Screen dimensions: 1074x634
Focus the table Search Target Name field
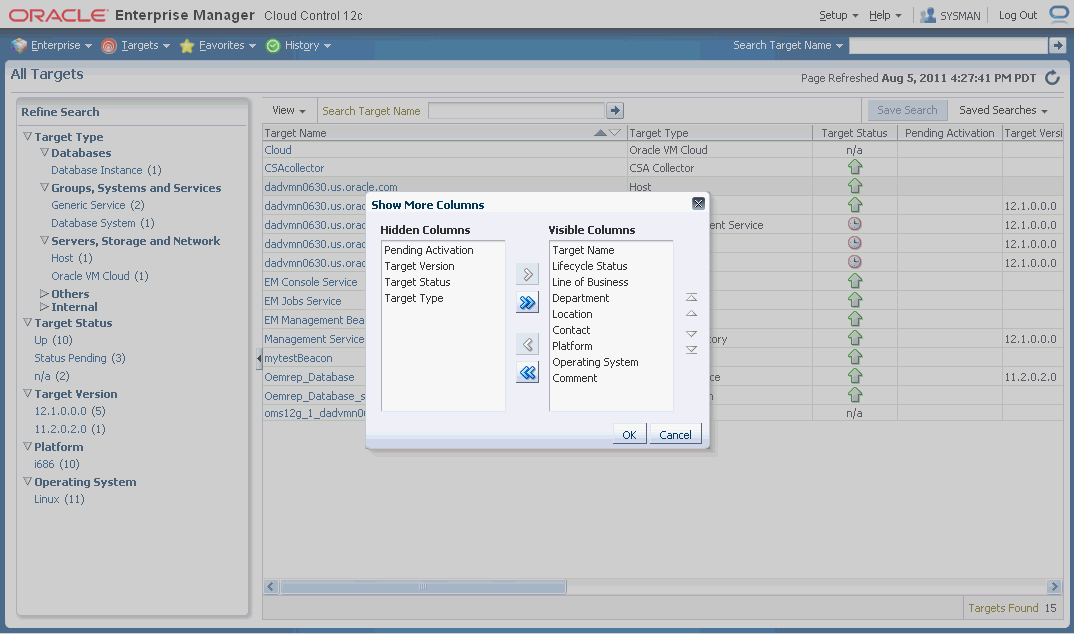click(x=516, y=110)
